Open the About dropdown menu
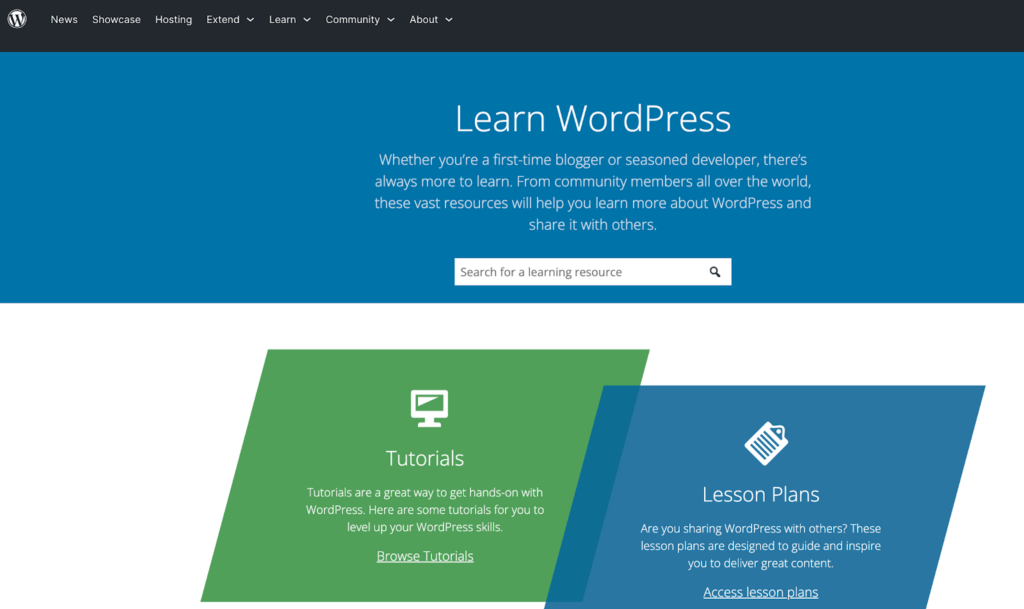Image resolution: width=1024 pixels, height=609 pixels. pyautogui.click(x=430, y=20)
